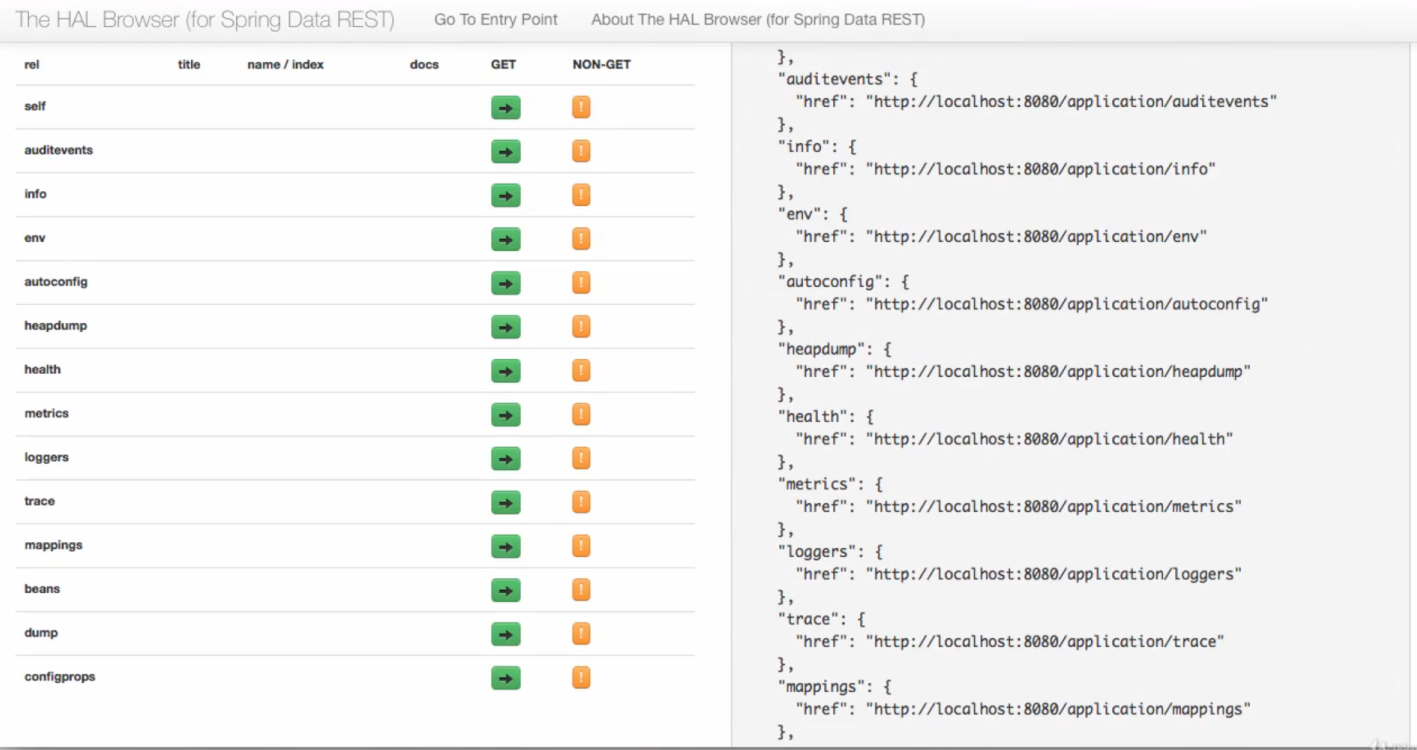This screenshot has width=1417, height=750.
Task: Click orange NON-GET button for auditevents
Action: click(x=581, y=151)
